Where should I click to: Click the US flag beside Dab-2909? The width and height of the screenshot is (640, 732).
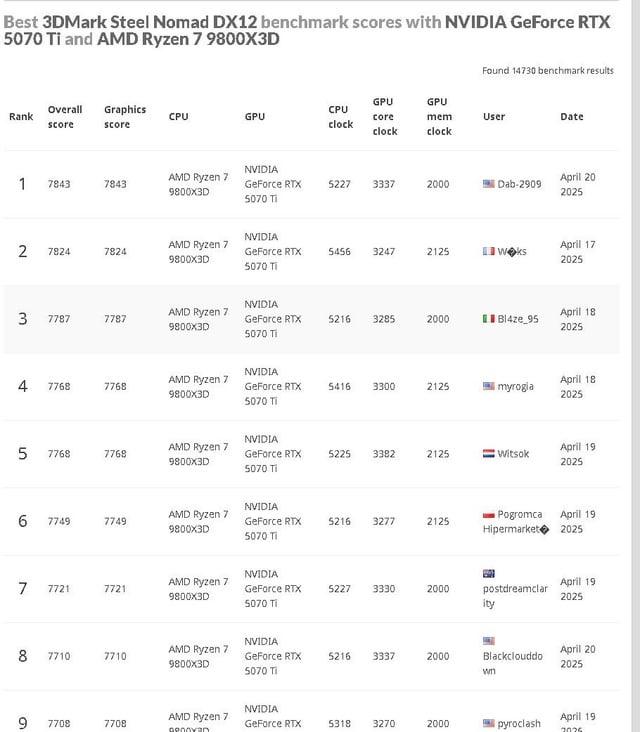[x=488, y=183]
